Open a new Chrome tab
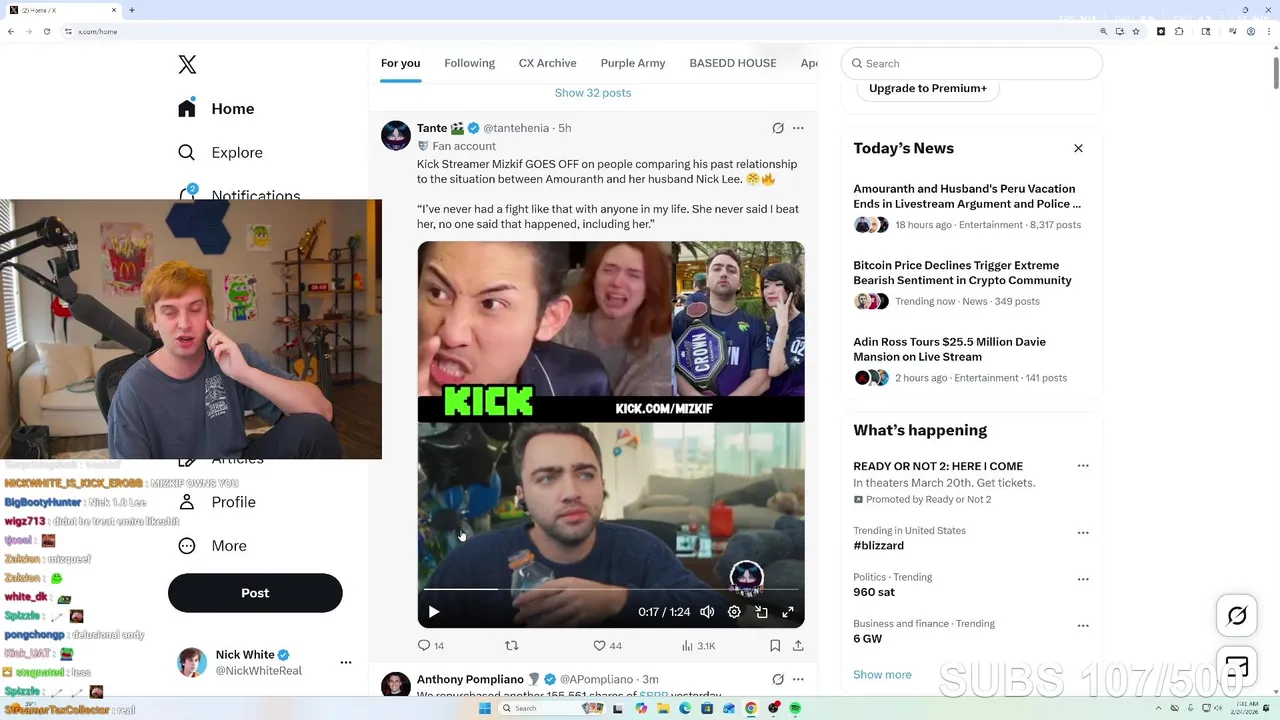 point(131,10)
